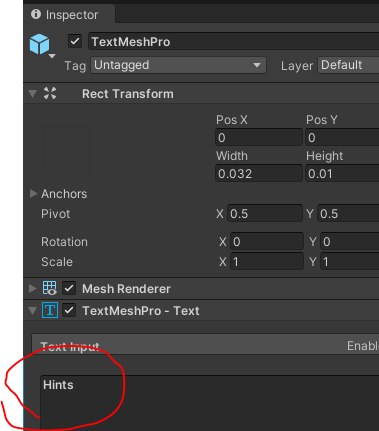Expand the Anchors foldout

[33, 194]
